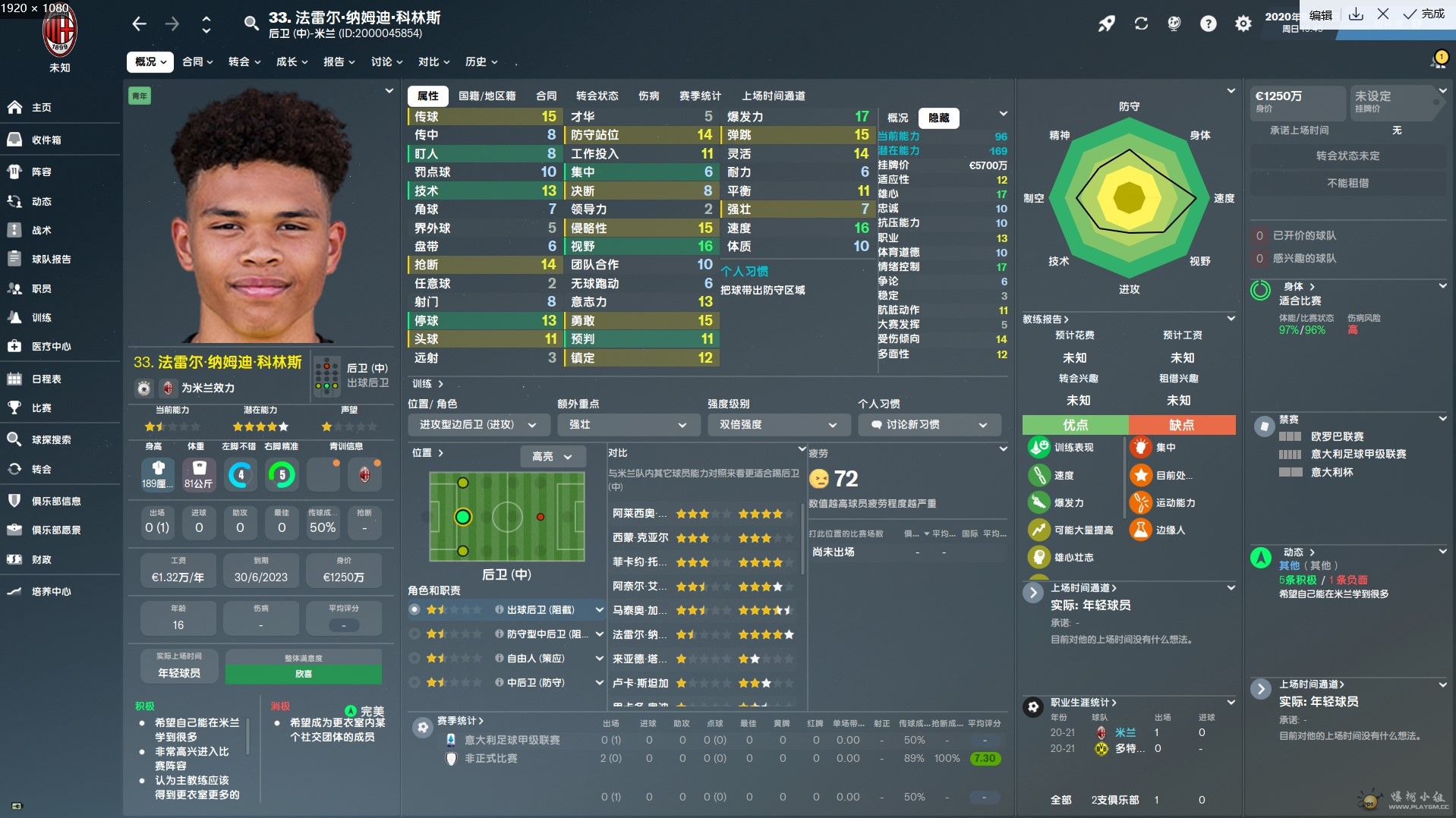Click the green 欣喜 satisfaction bar
1456x818 pixels.
click(x=304, y=674)
